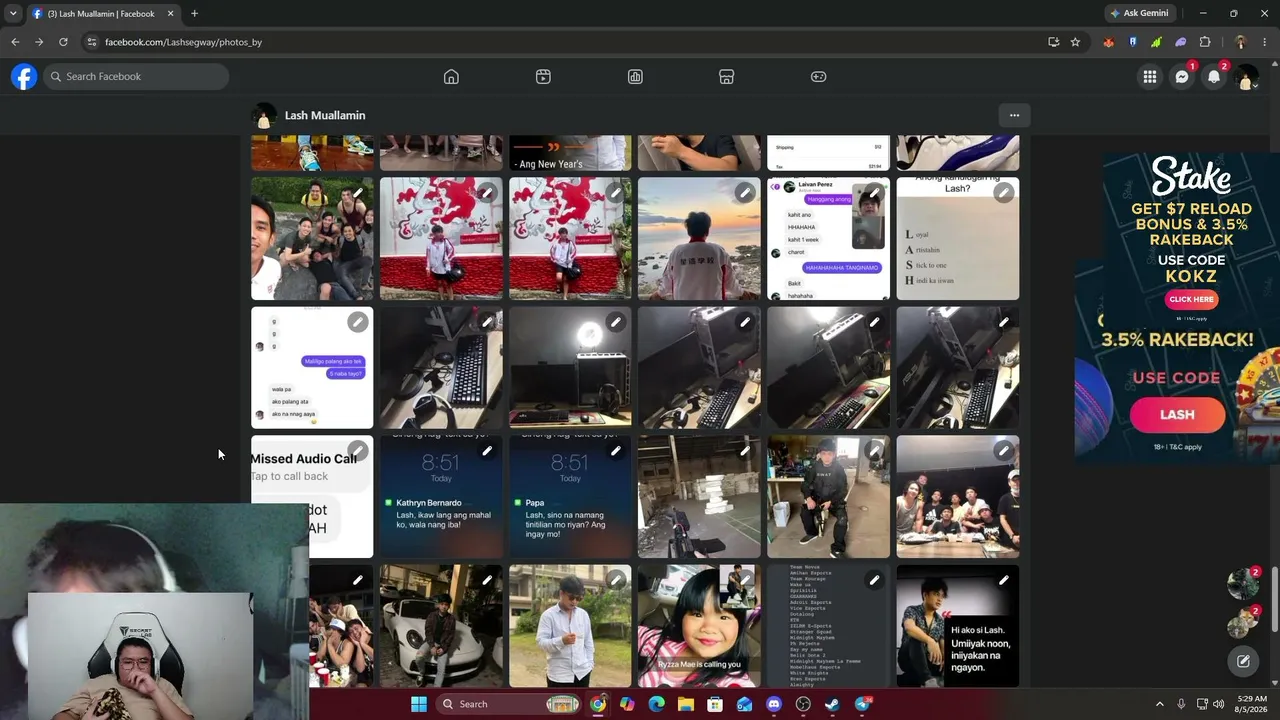Click the Windows taskbar Search box
This screenshot has width=1280, height=720.
510,704
